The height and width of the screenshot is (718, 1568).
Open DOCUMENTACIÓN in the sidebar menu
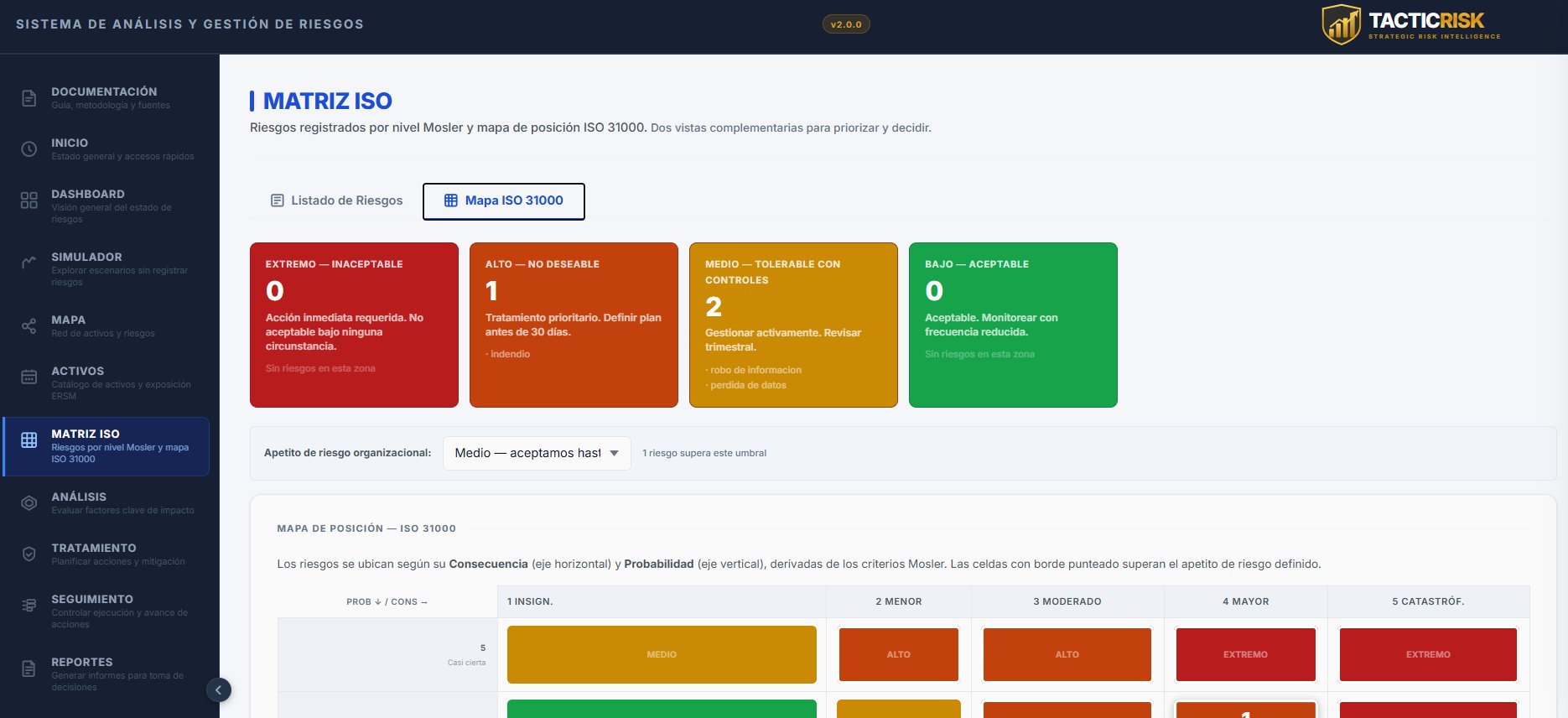(x=106, y=98)
